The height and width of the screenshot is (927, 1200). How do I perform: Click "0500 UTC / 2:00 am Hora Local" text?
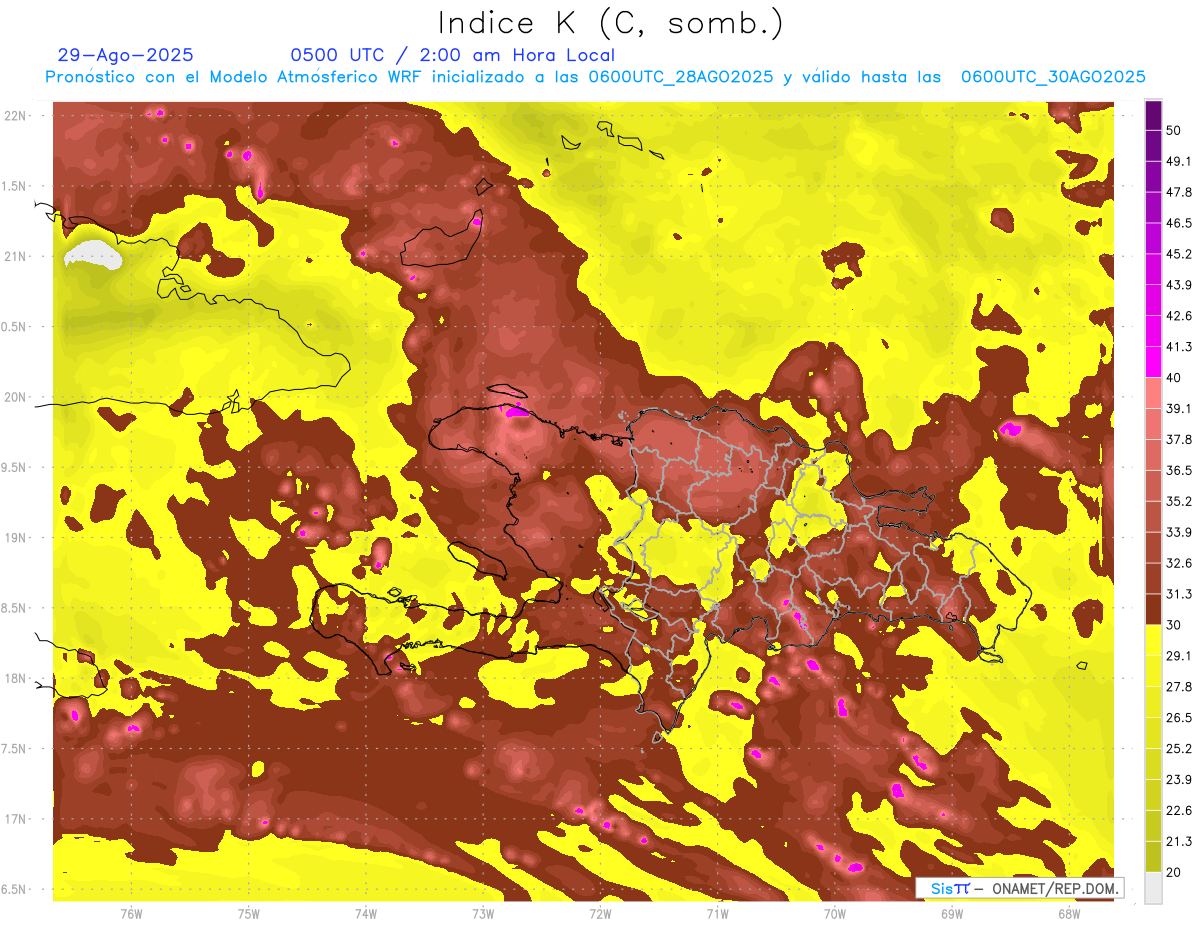tap(452, 55)
